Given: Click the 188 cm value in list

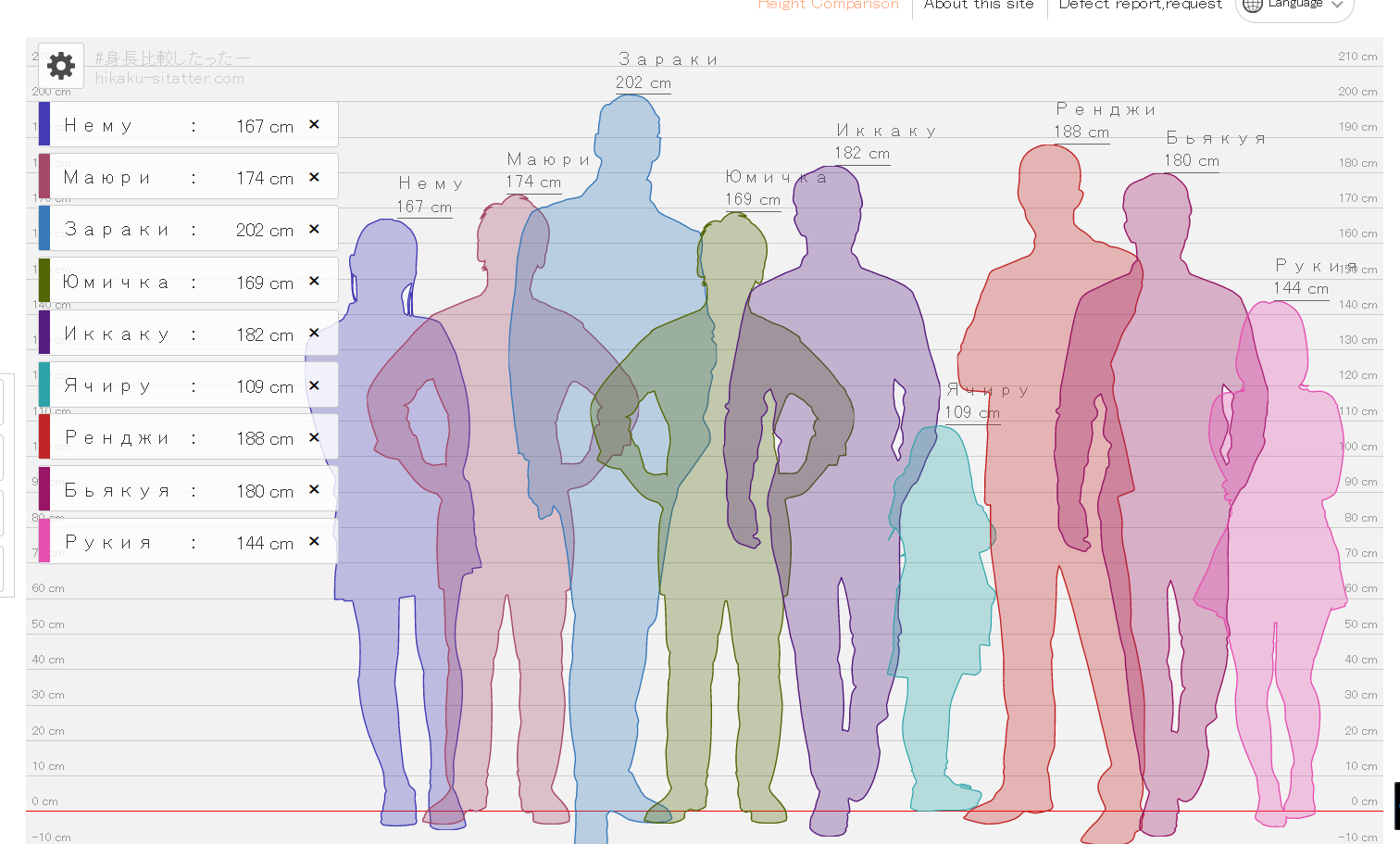Looking at the screenshot, I should [265, 438].
